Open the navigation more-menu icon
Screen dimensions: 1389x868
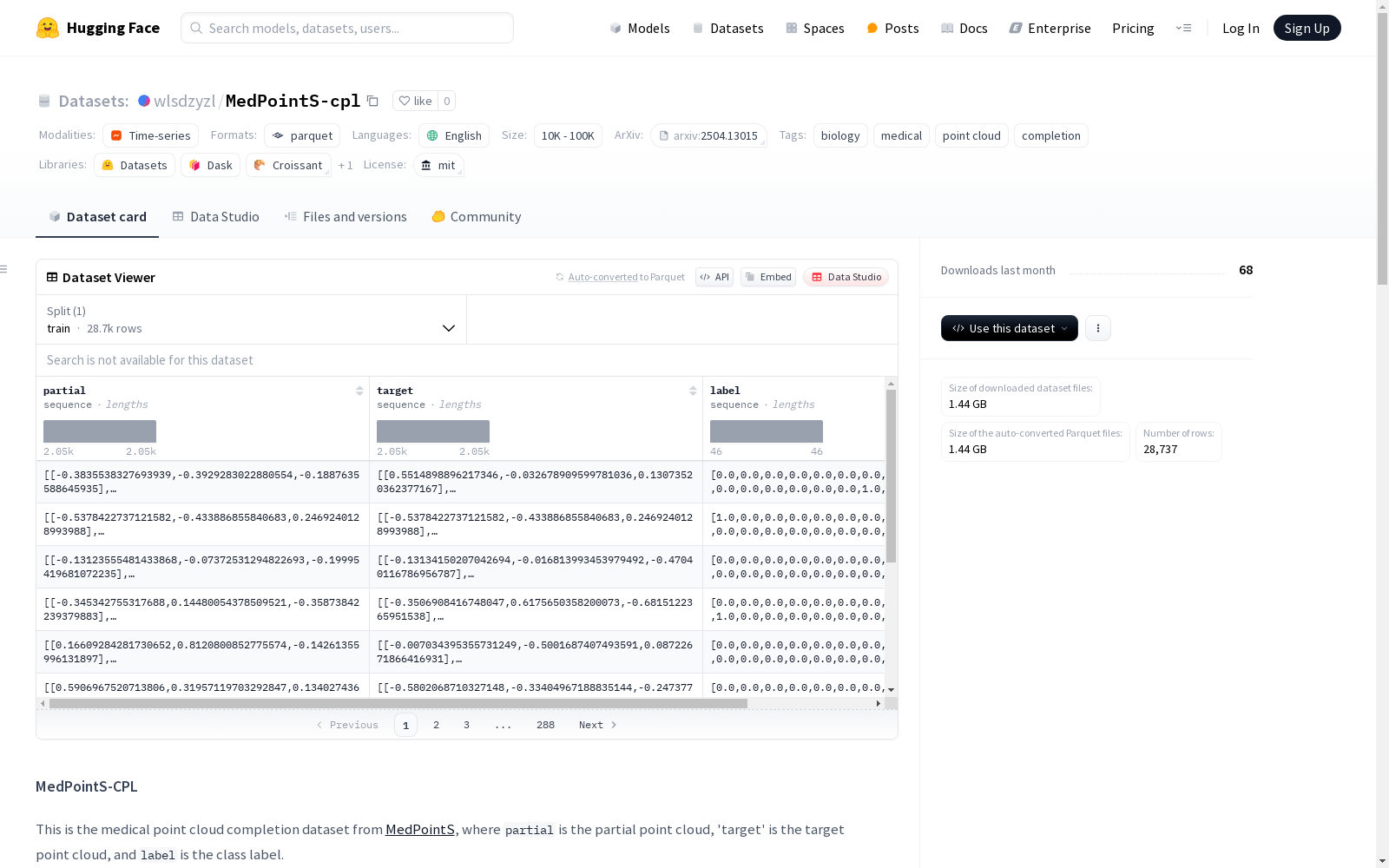1183,28
